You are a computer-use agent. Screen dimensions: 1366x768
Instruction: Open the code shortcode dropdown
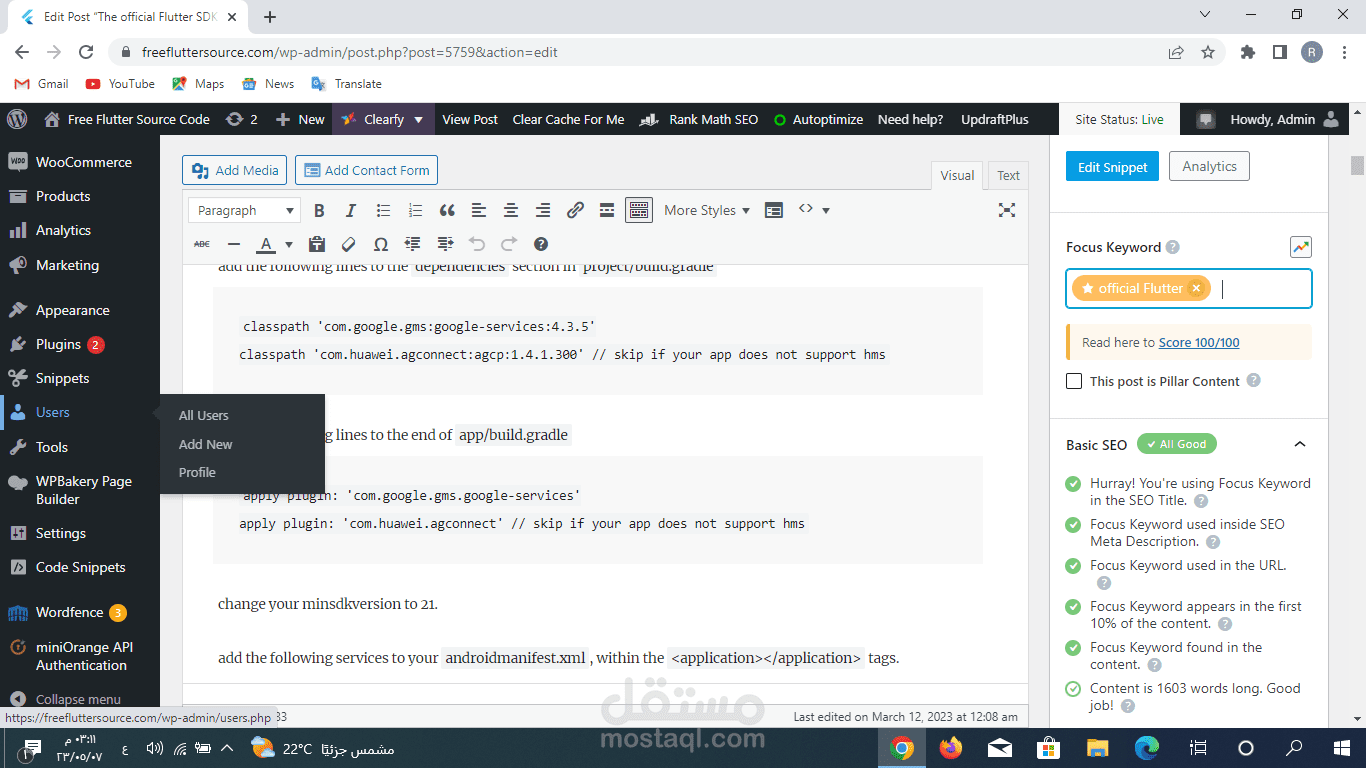[x=814, y=210]
